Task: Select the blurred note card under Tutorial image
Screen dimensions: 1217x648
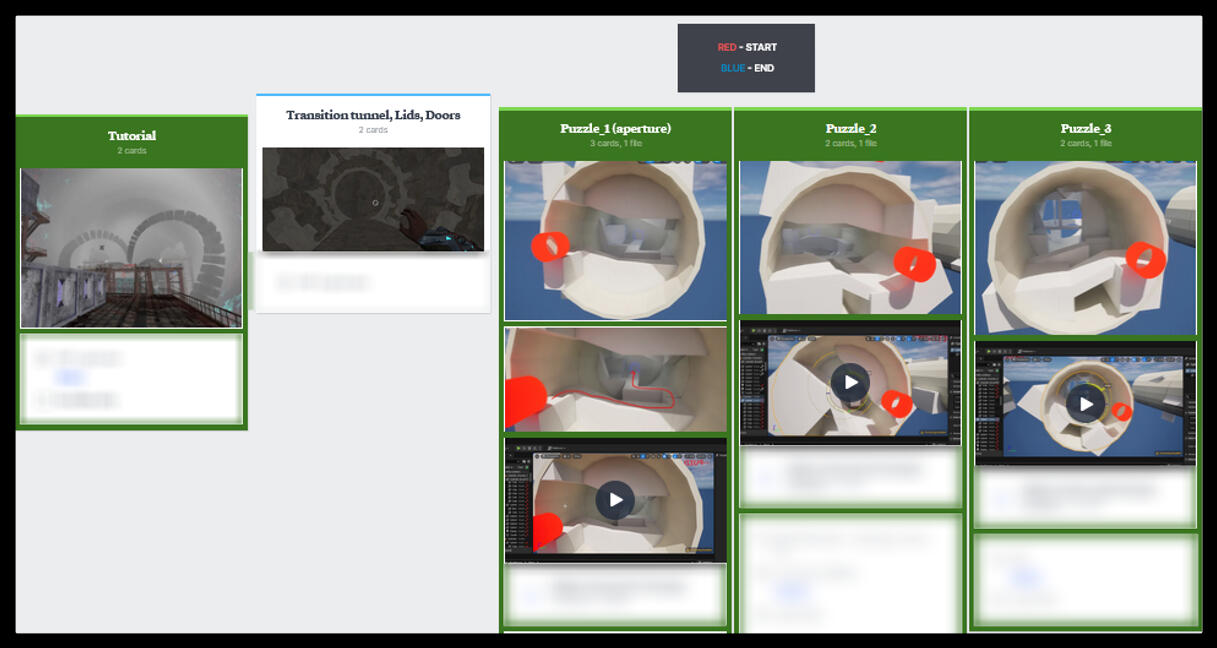Action: [132, 379]
